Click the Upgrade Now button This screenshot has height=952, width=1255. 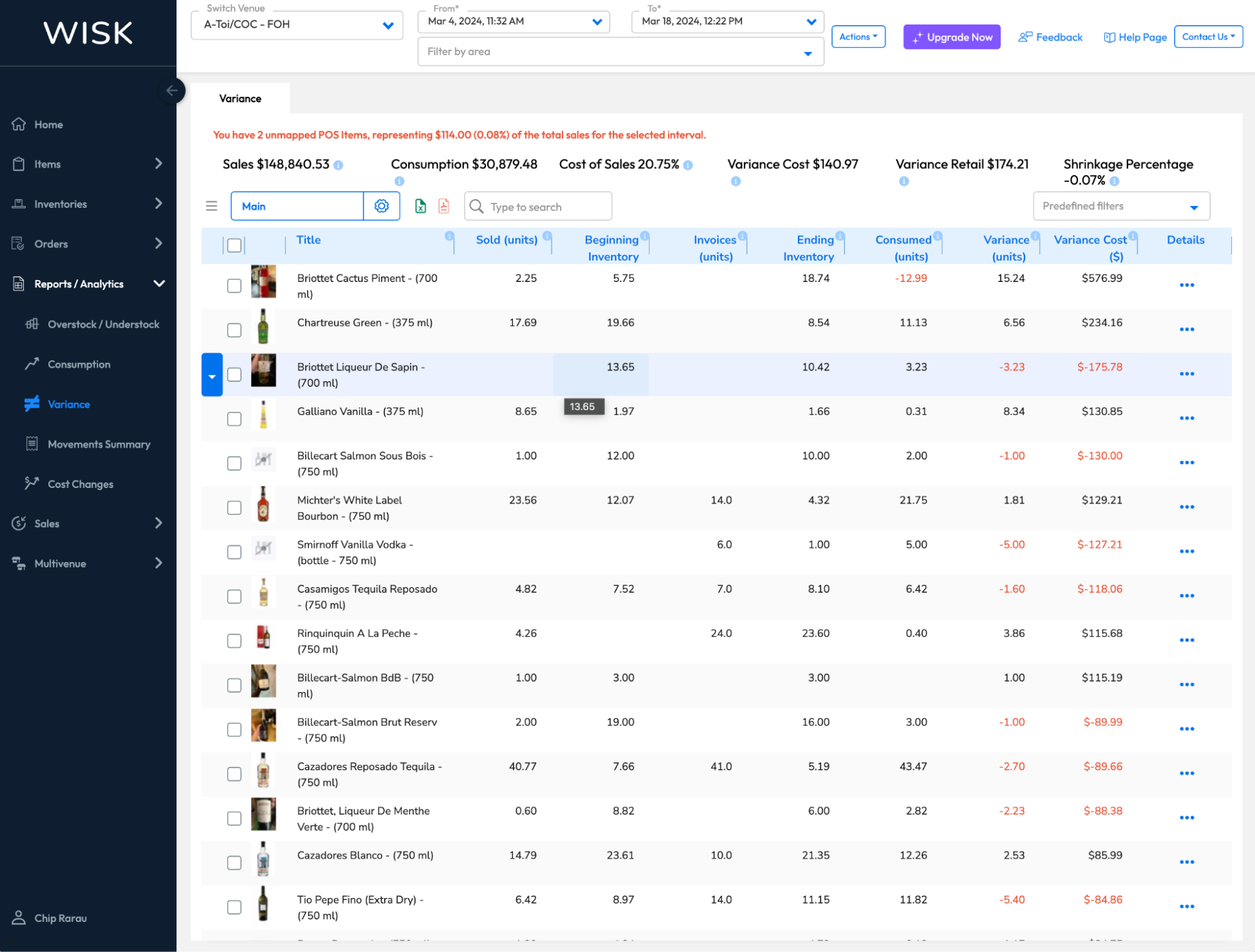pyautogui.click(x=951, y=36)
